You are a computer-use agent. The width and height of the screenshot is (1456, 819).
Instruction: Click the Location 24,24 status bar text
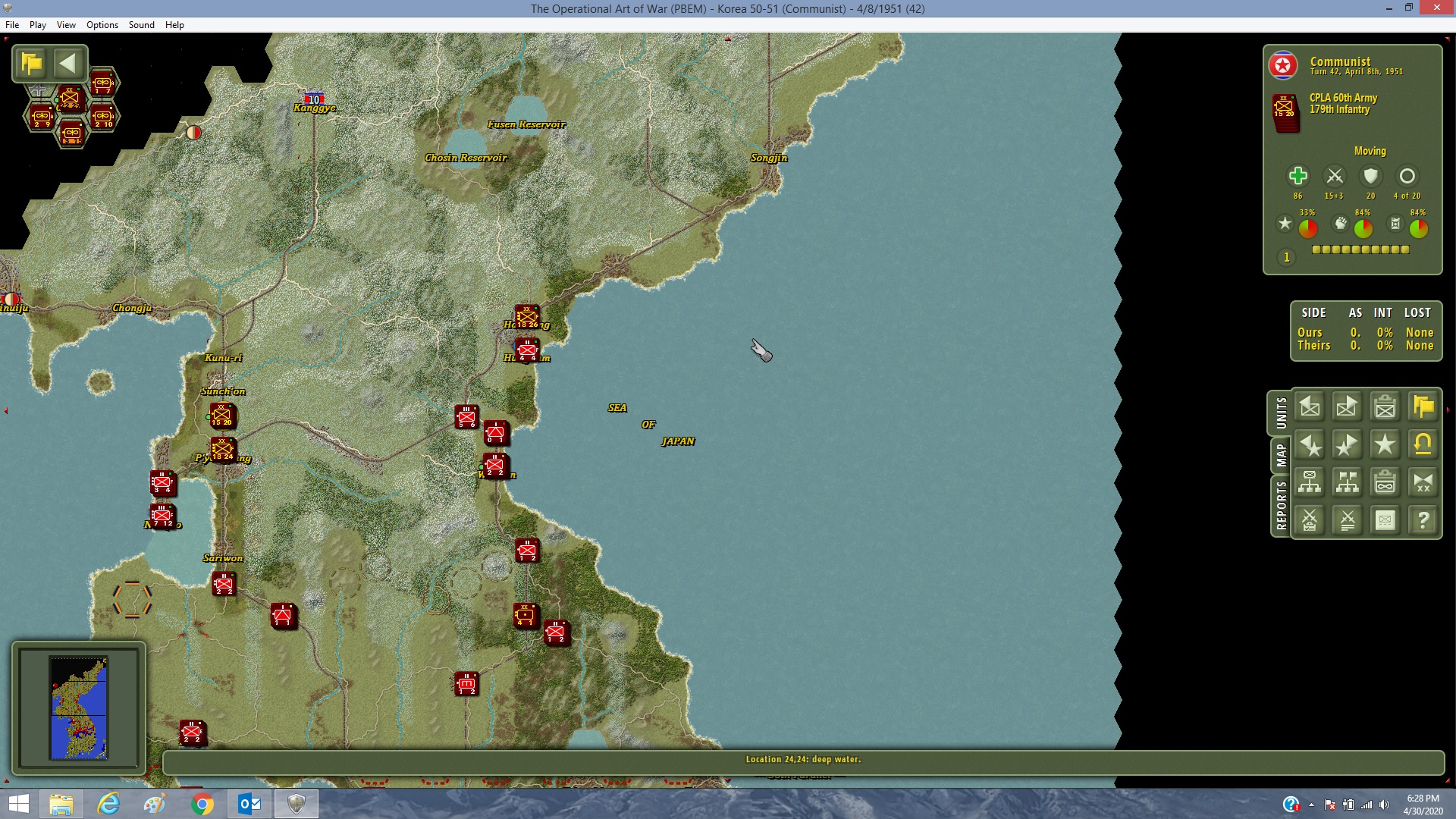point(803,759)
